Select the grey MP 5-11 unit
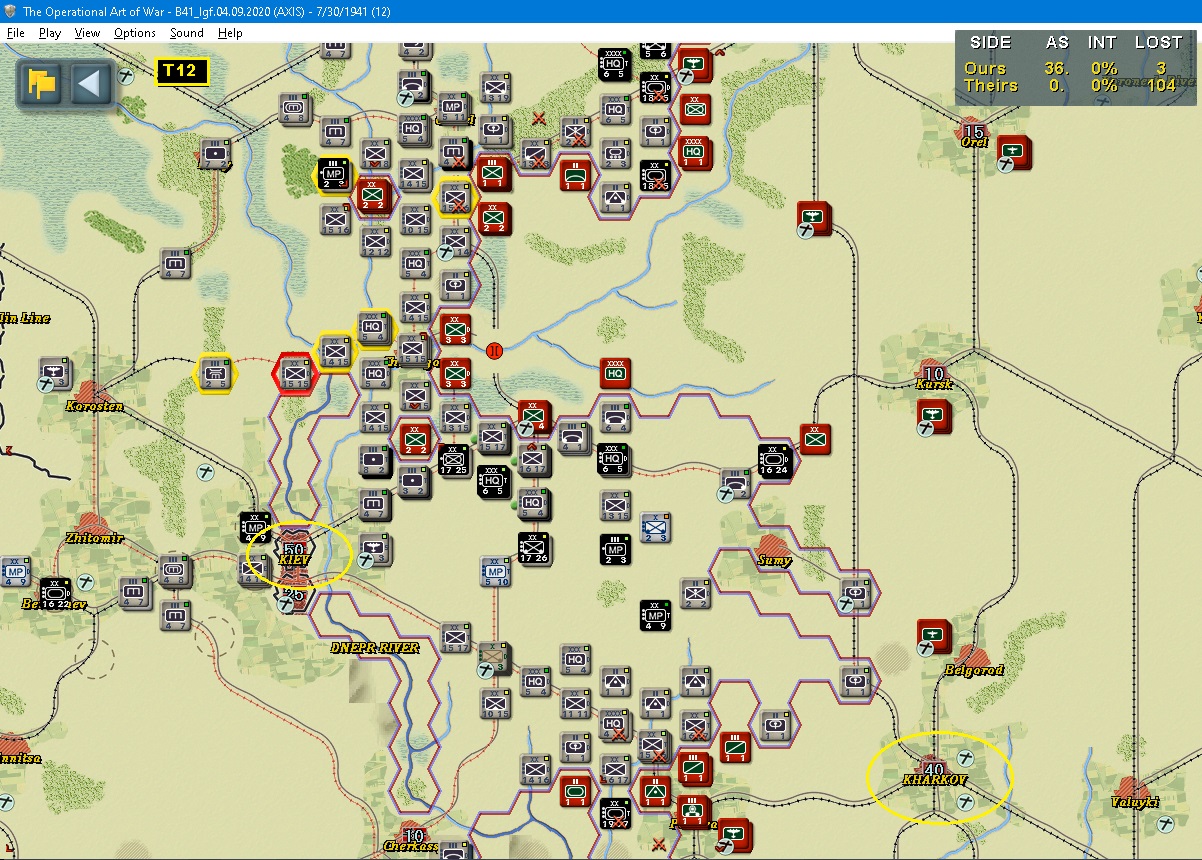The image size is (1202, 860). coord(454,107)
